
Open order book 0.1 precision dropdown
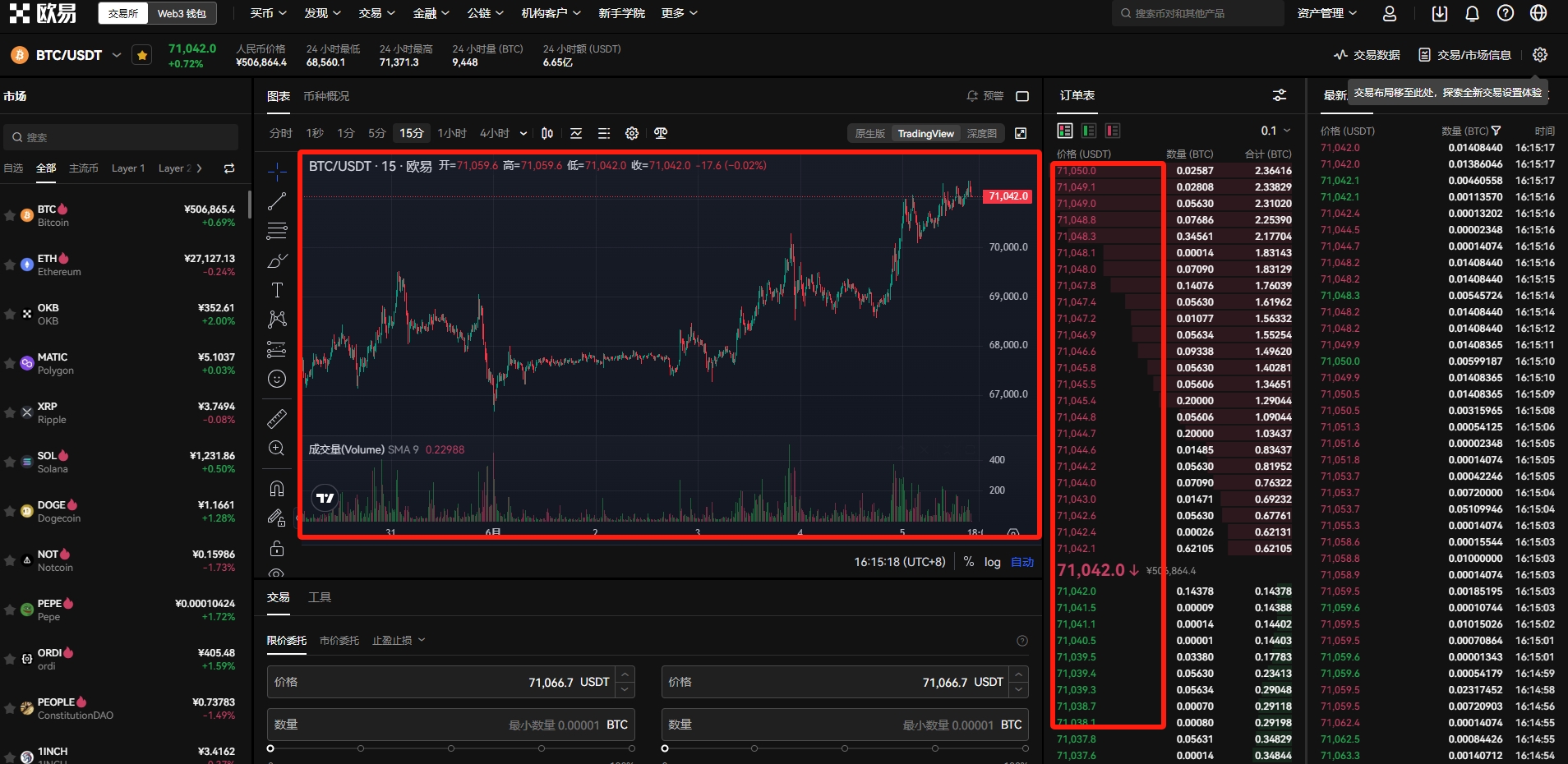(1276, 131)
